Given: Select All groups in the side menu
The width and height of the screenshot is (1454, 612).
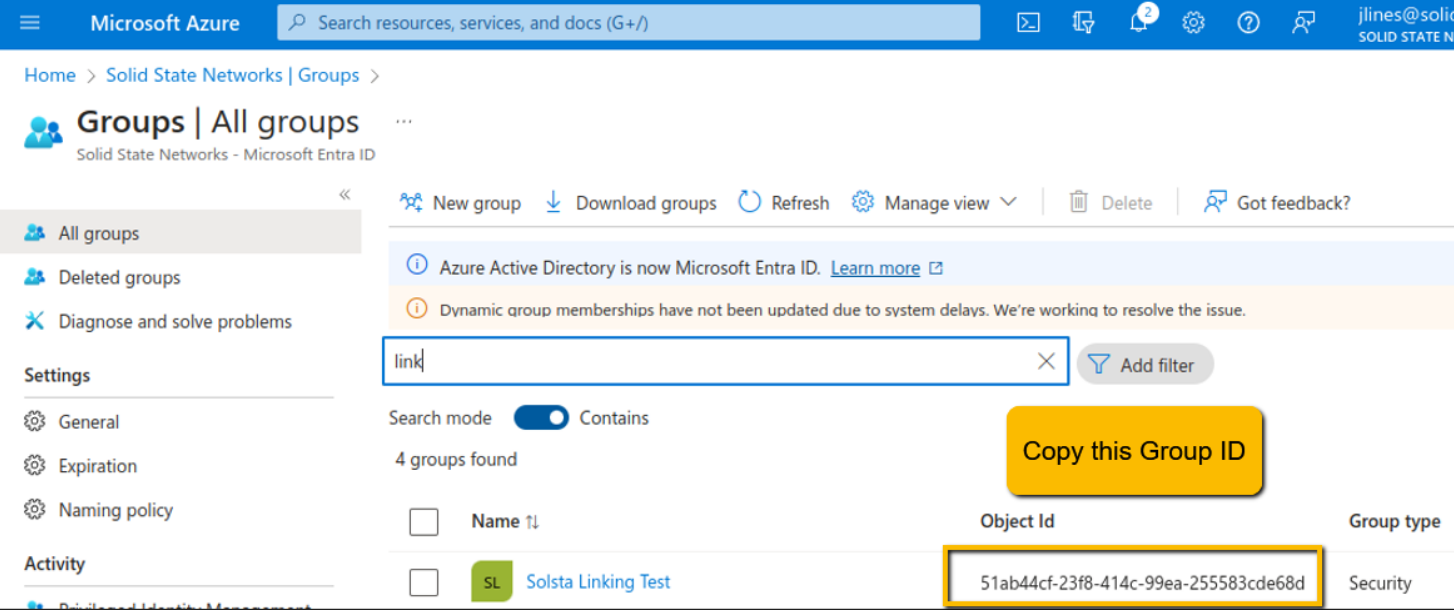Looking at the screenshot, I should coord(180,233).
